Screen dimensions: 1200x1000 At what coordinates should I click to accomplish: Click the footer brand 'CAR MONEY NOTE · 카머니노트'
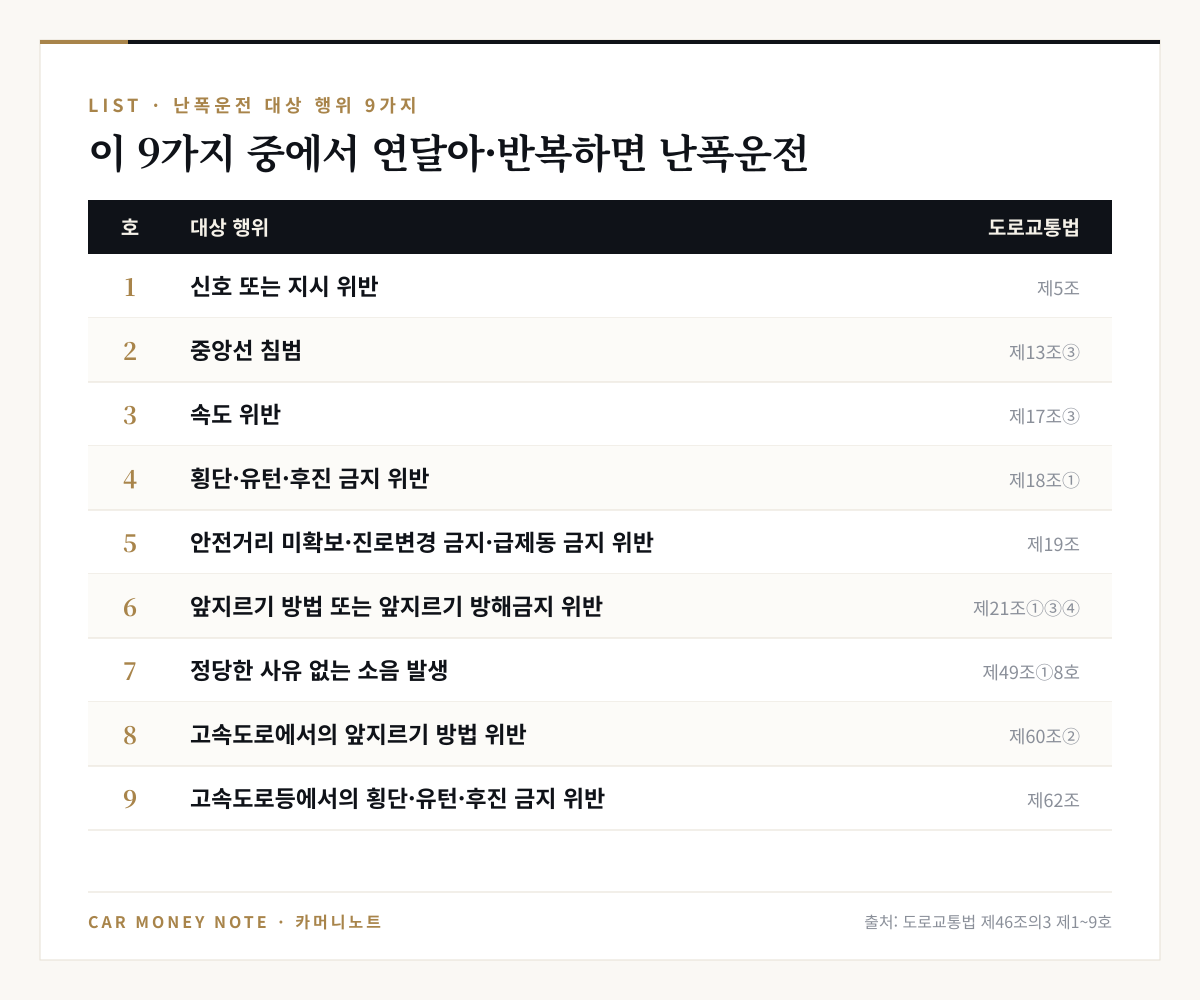click(235, 922)
